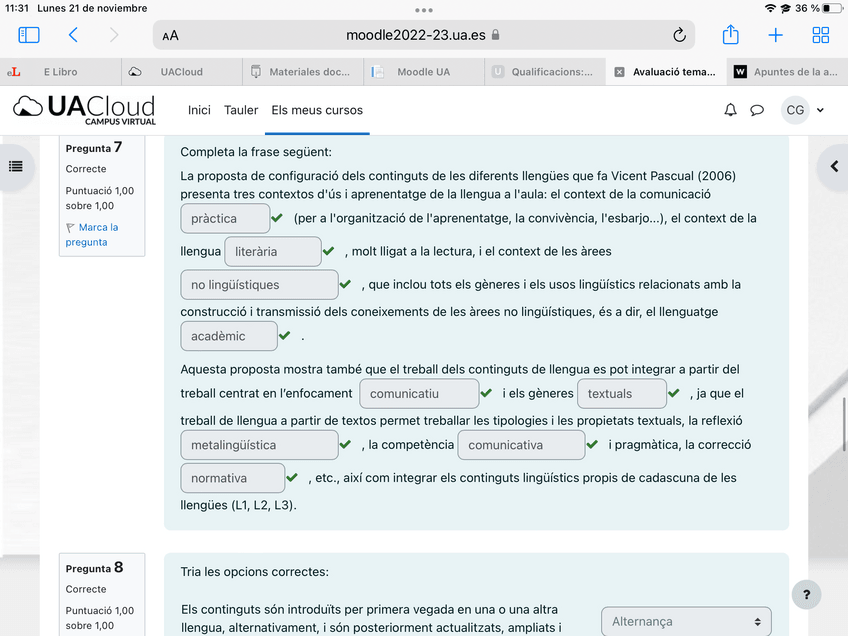848x636 pixels.
Task: Open the Alternança dropdown
Action: [686, 621]
